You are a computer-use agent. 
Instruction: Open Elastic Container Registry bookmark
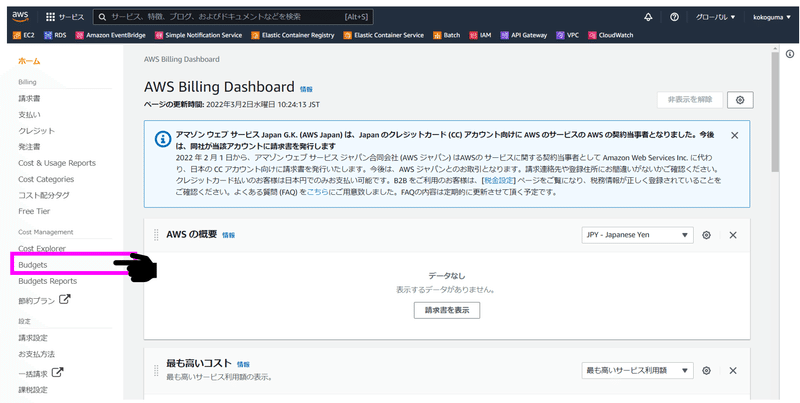(292, 35)
